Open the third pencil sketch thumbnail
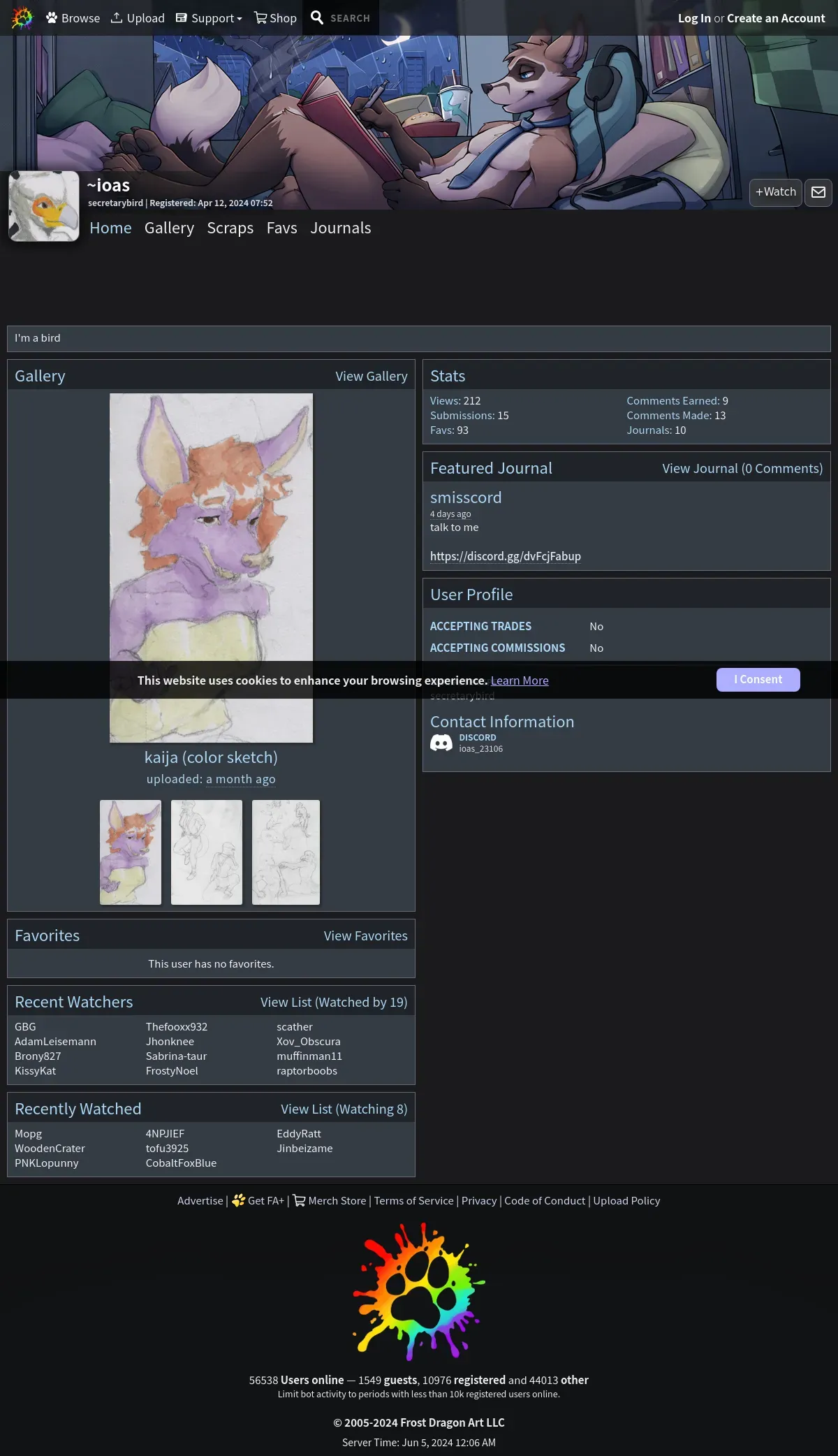This screenshot has width=838, height=1456. pos(286,852)
